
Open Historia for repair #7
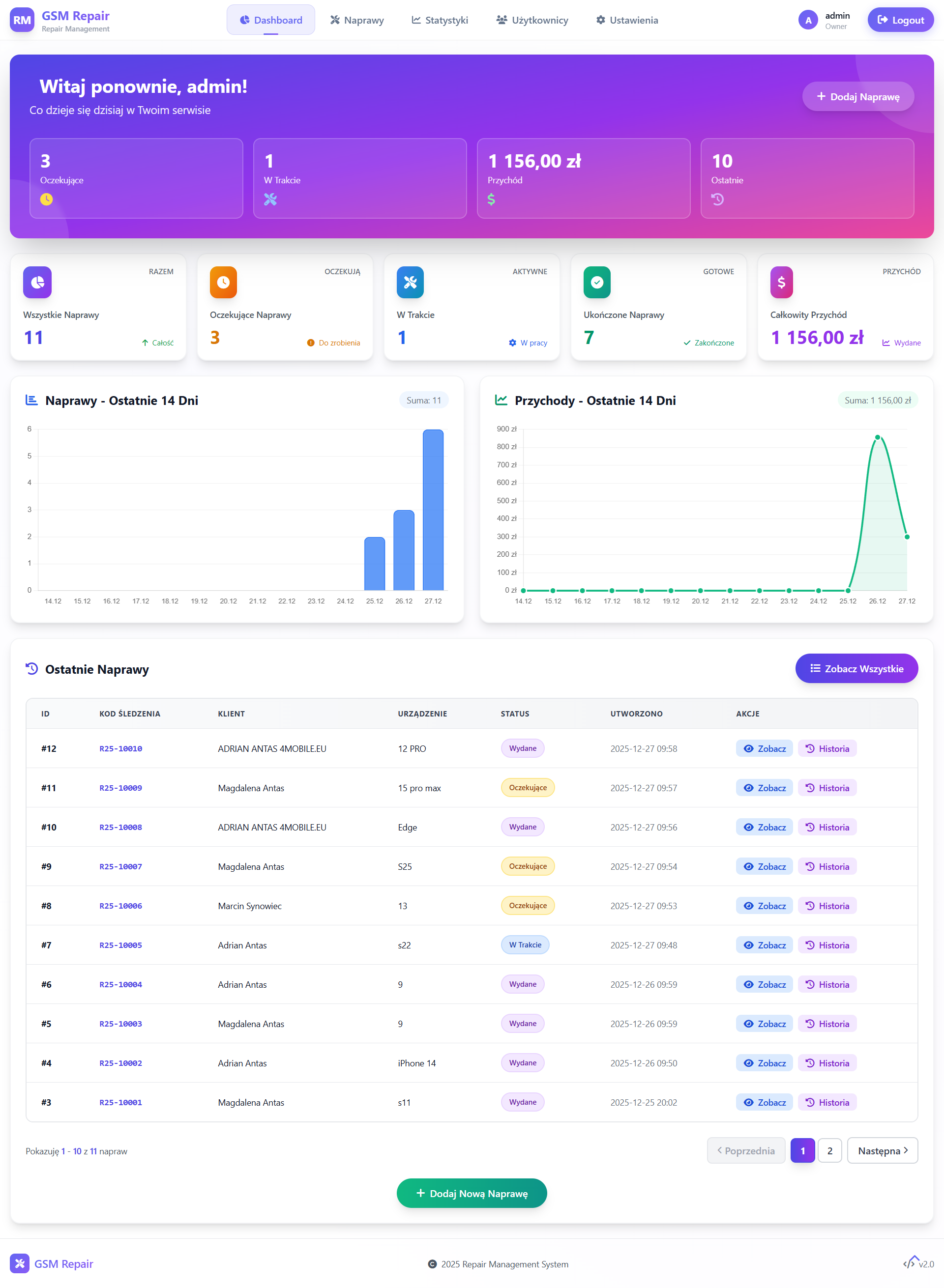pos(827,945)
